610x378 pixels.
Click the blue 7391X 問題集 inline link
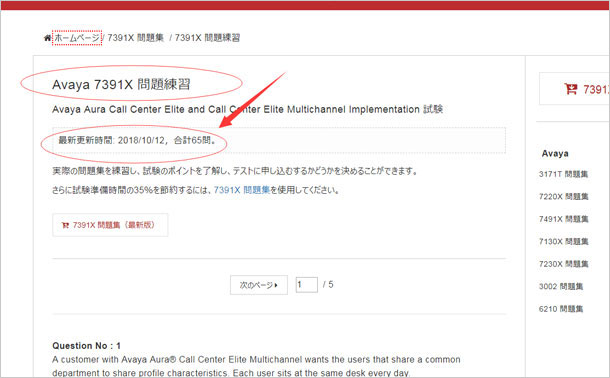tap(242, 190)
